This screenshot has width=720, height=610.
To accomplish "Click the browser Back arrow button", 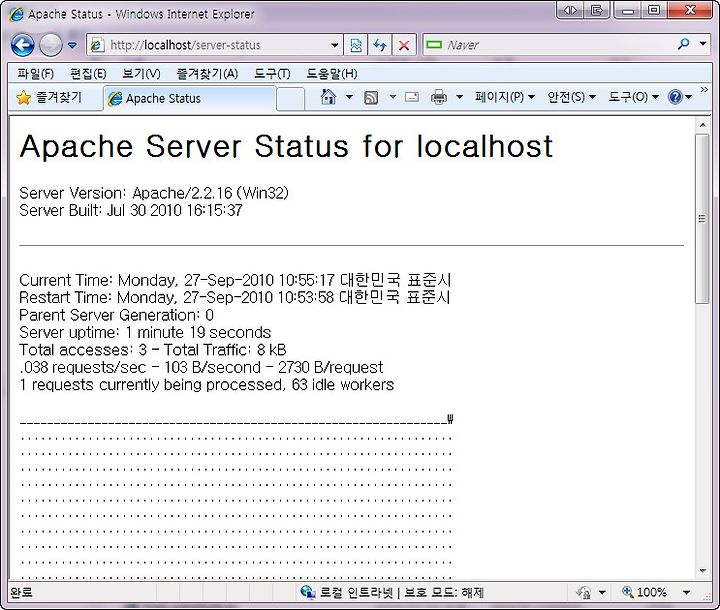I will pos(22,45).
